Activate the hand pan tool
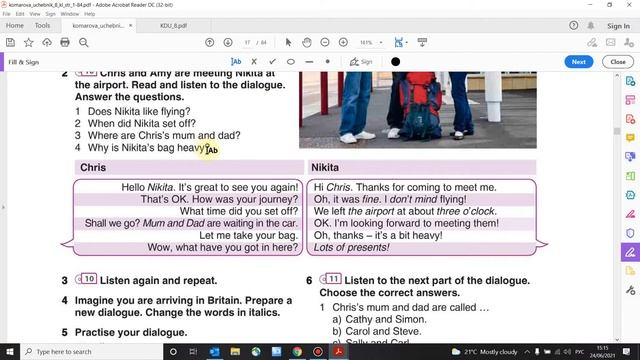640x360 pixels. [307, 42]
